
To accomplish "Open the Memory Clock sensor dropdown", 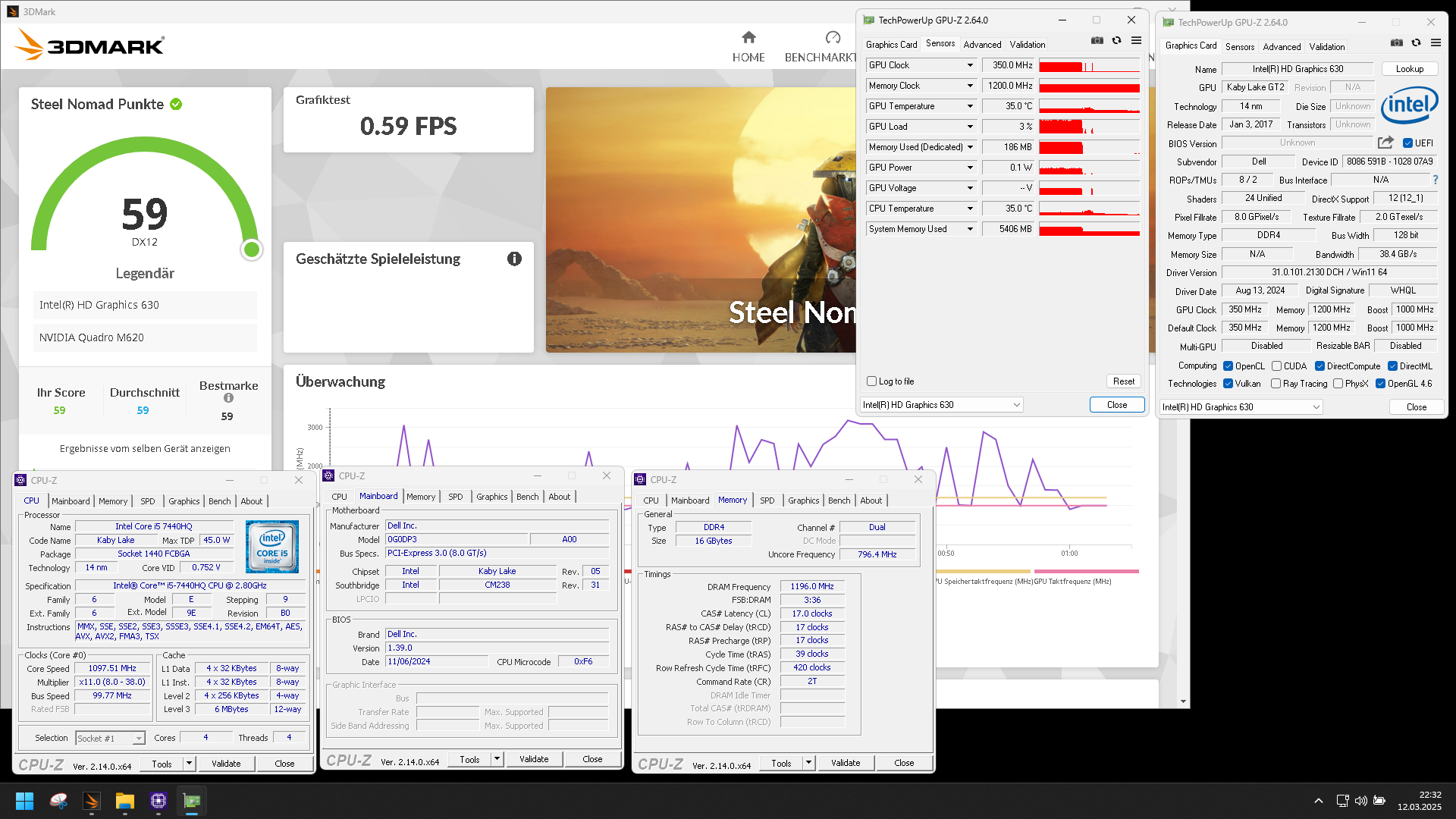I will click(969, 86).
